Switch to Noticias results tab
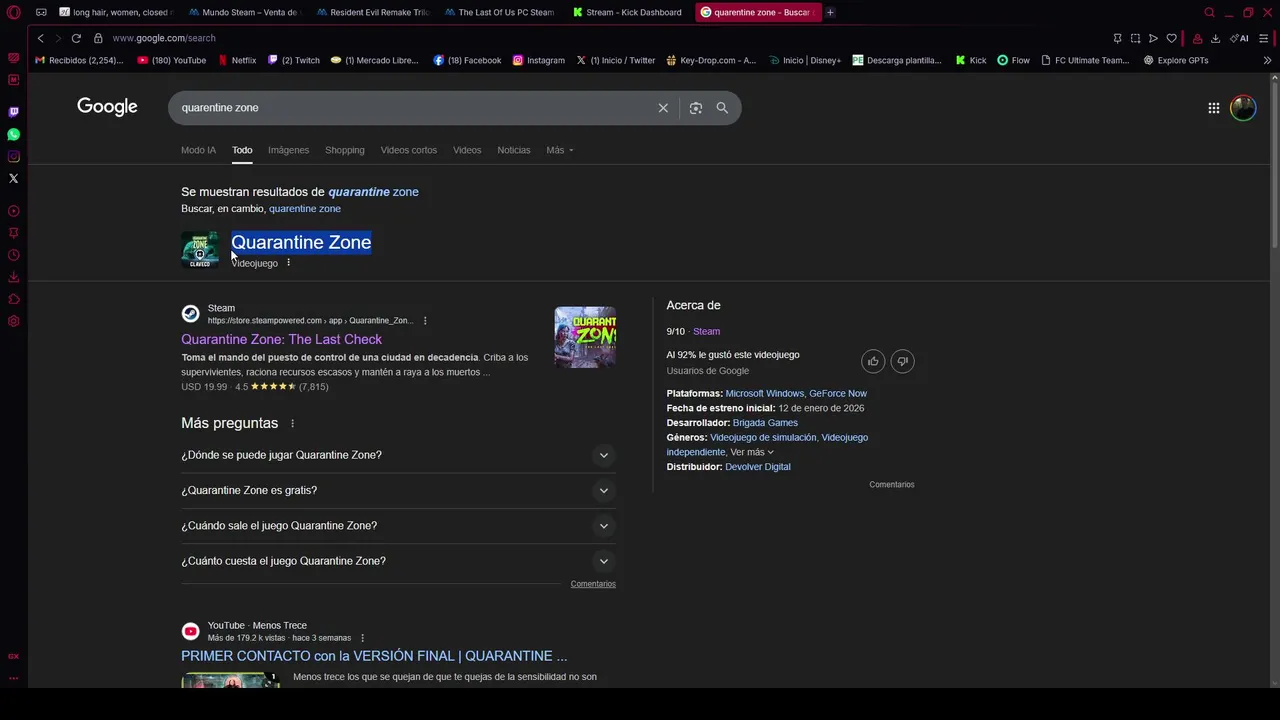The height and width of the screenshot is (720, 1280). coord(513,150)
